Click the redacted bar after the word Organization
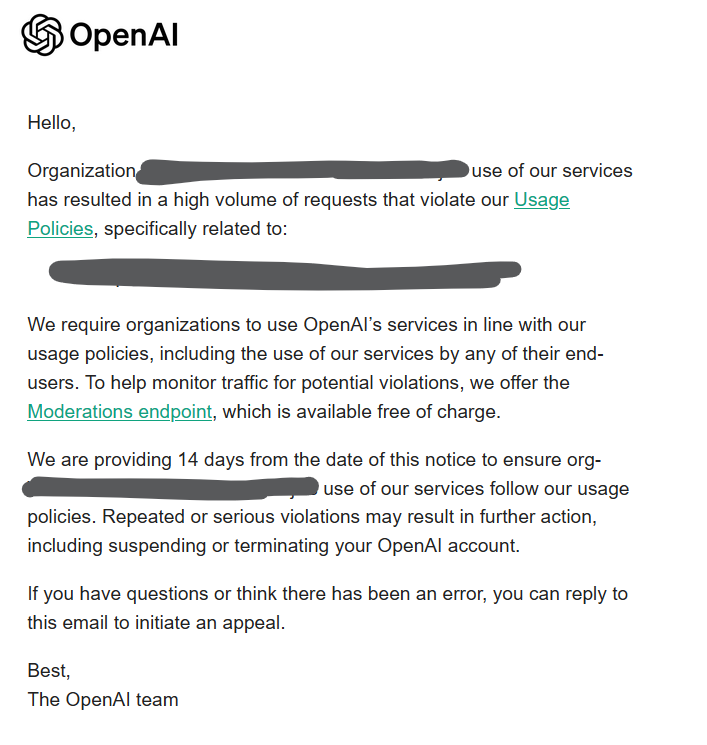707x745 pixels. 303,172
